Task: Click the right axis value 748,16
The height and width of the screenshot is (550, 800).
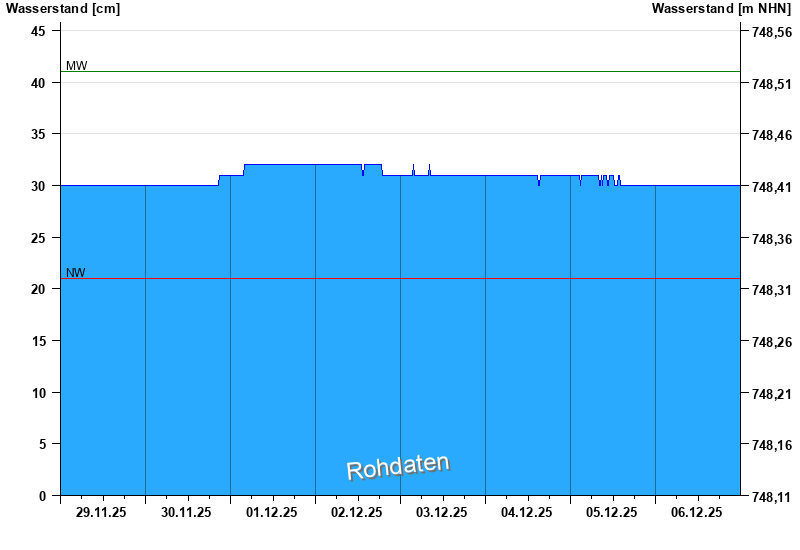Action: (x=772, y=445)
